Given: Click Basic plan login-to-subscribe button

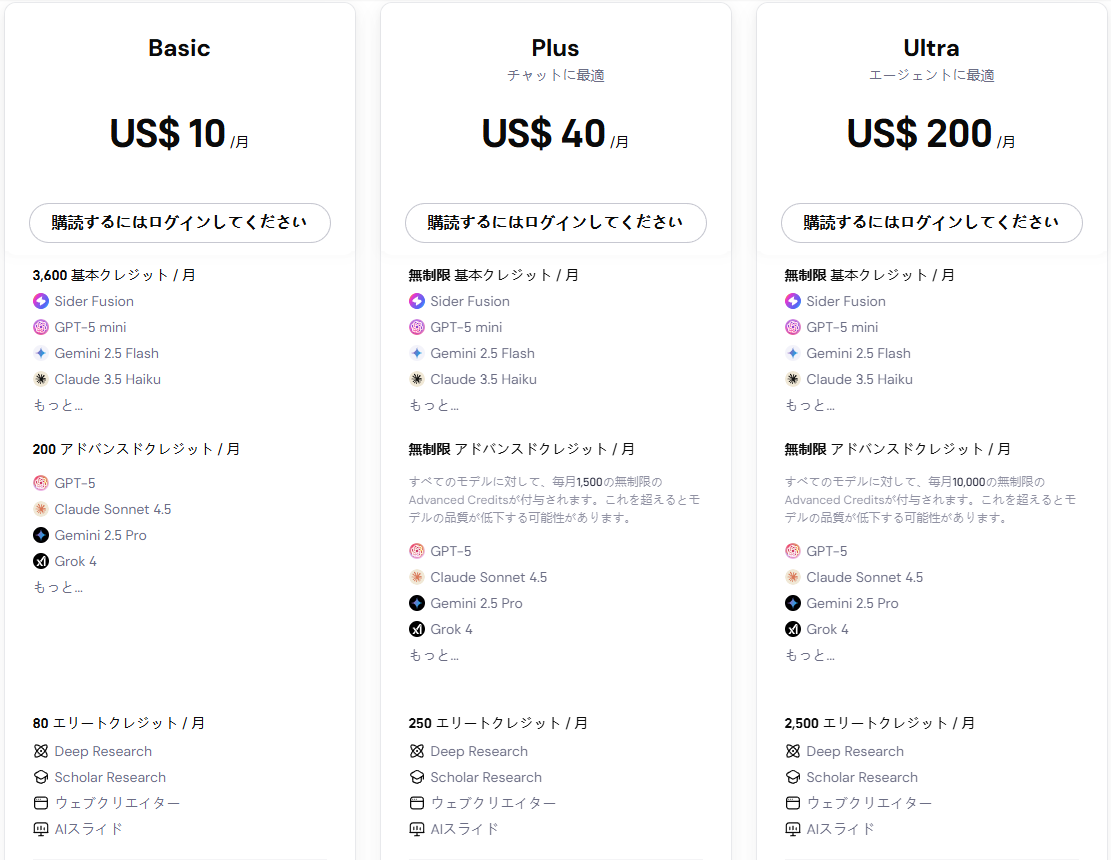Looking at the screenshot, I should pyautogui.click(x=180, y=223).
